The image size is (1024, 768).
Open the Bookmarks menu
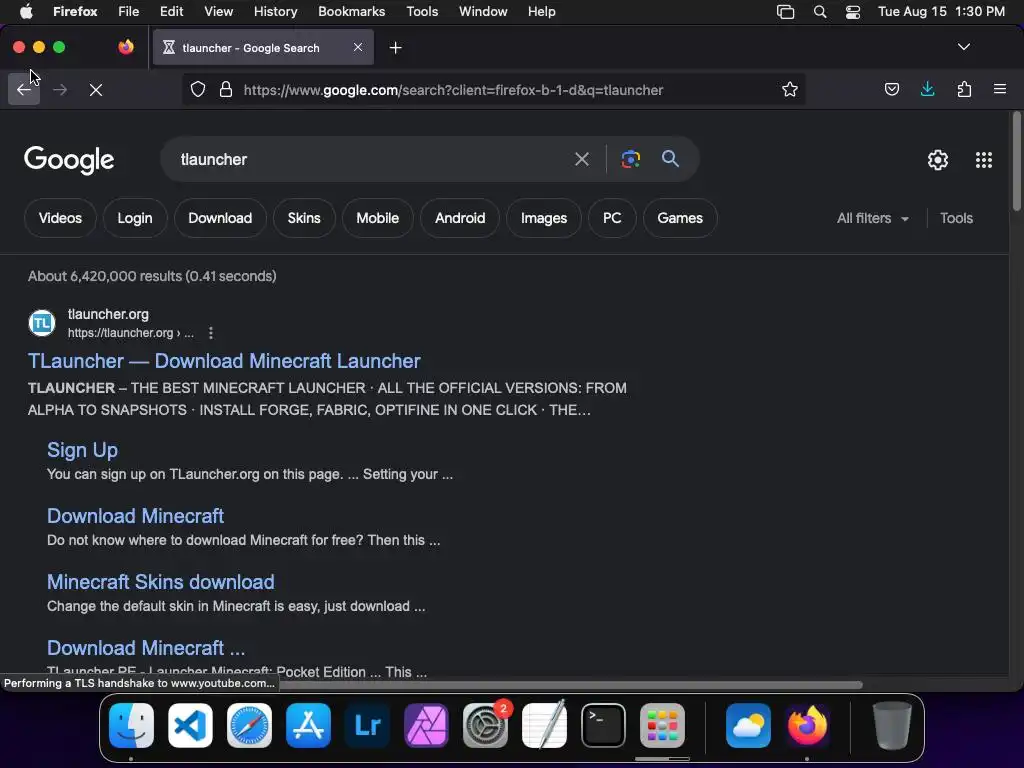coord(351,12)
